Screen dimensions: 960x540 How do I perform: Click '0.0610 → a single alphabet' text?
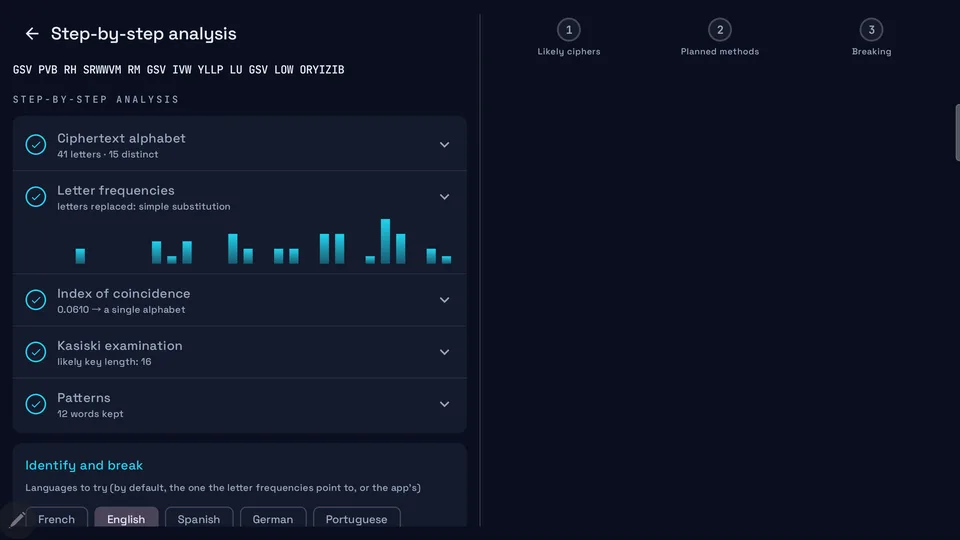(x=121, y=310)
